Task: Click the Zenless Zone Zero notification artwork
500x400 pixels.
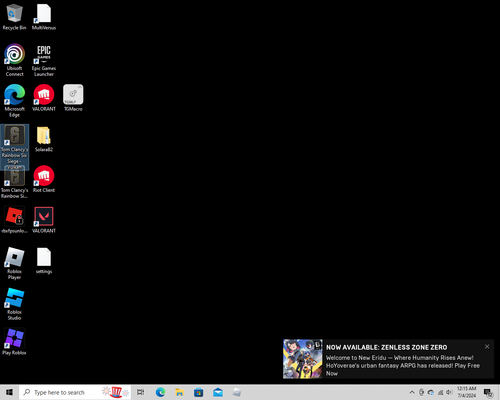Action: pos(303,359)
